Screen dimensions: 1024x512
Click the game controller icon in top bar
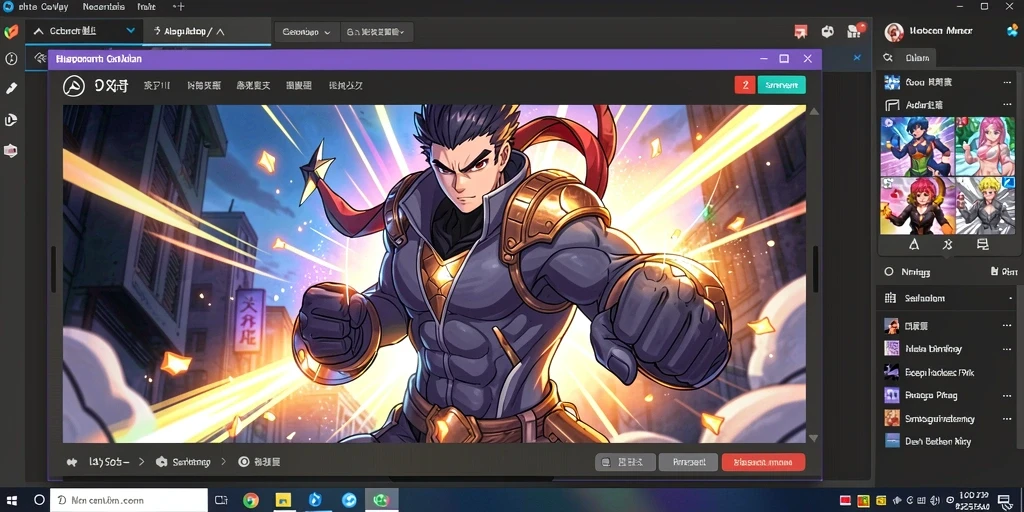click(827, 31)
